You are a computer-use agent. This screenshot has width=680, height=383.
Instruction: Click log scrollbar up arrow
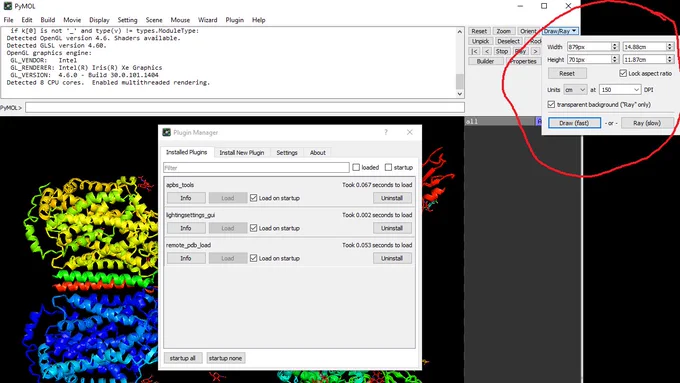coord(460,32)
